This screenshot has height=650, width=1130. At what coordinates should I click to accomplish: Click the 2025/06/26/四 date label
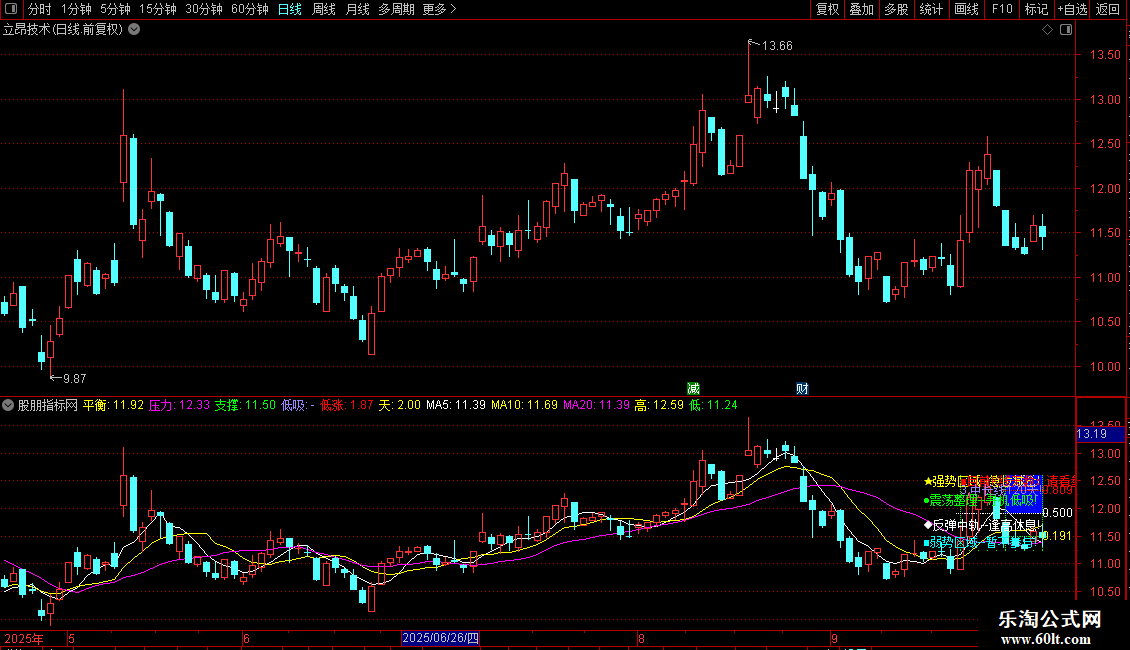point(440,638)
